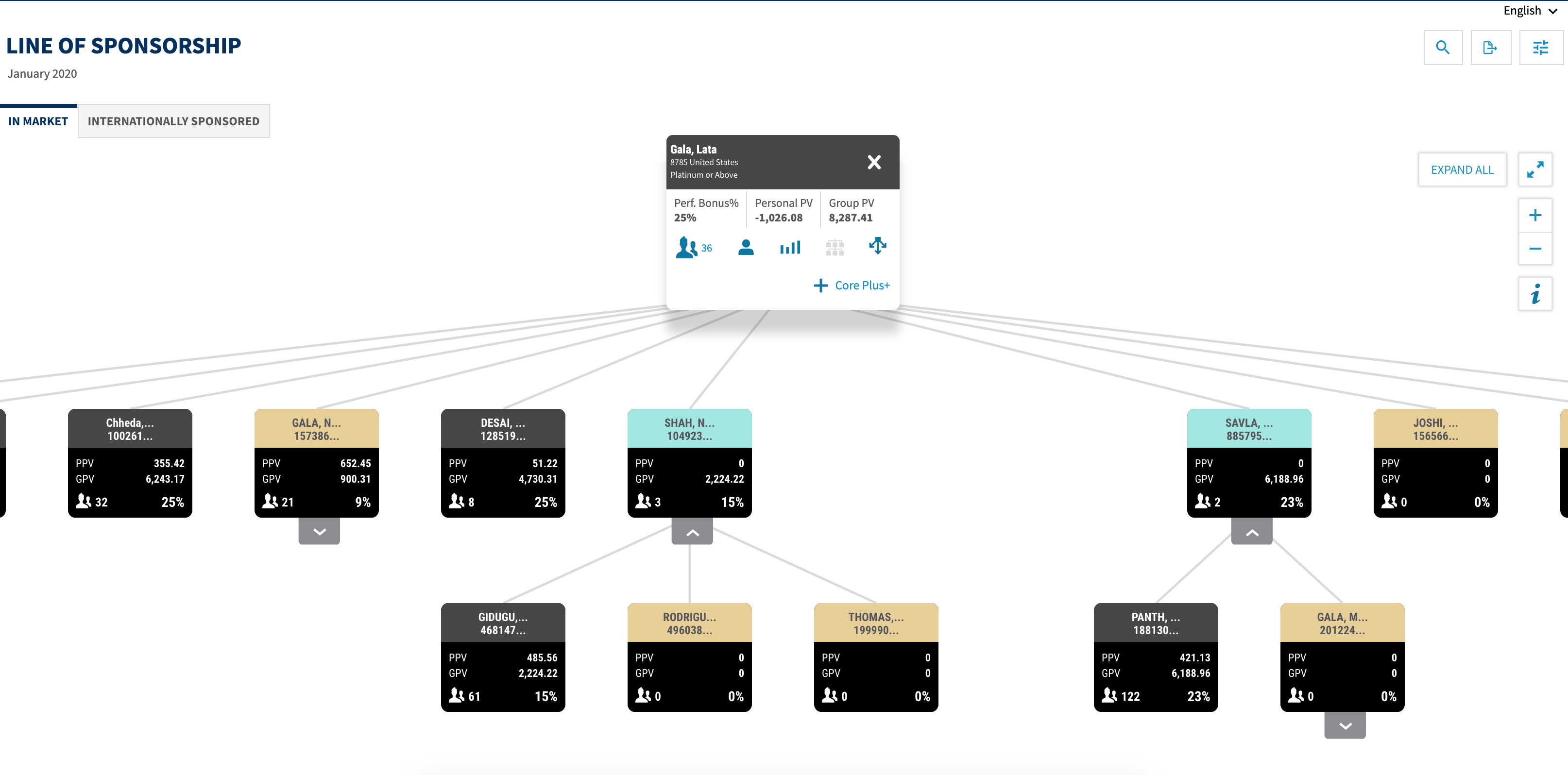Image resolution: width=1568 pixels, height=775 pixels.
Task: Click the bar chart icon in Gala card
Action: tap(790, 248)
